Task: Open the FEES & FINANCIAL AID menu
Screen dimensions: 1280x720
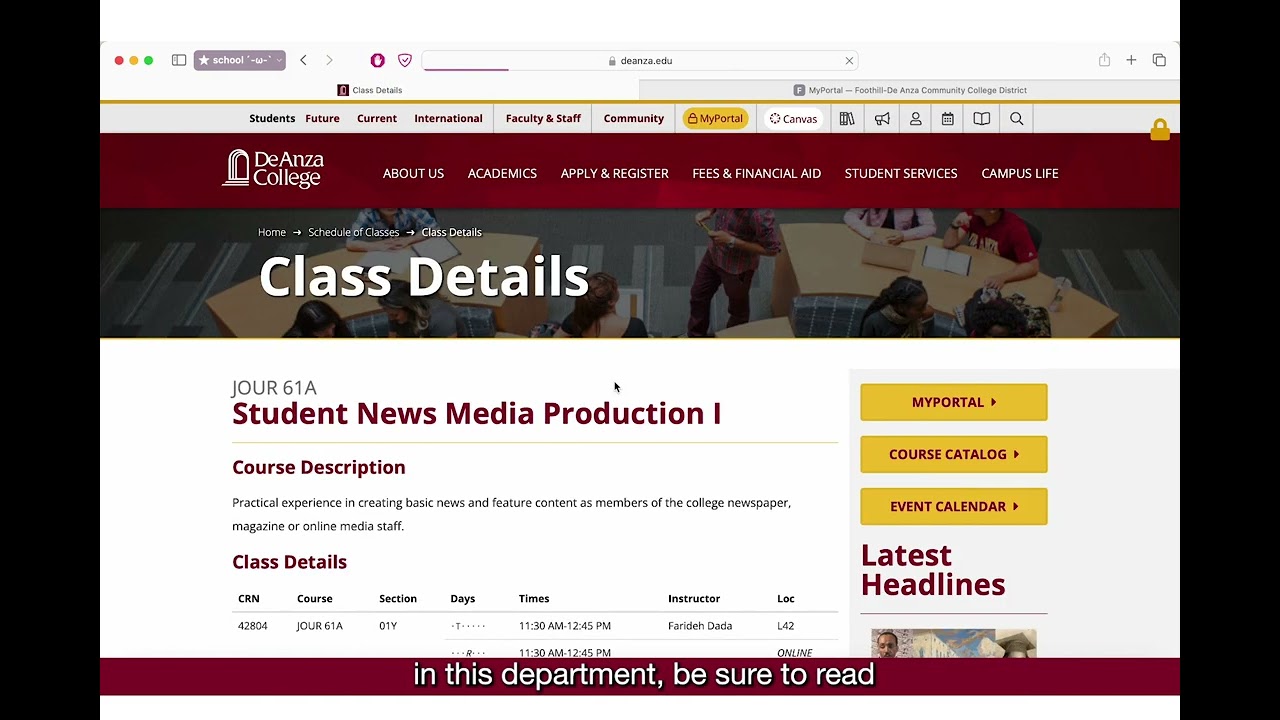Action: pos(756,173)
